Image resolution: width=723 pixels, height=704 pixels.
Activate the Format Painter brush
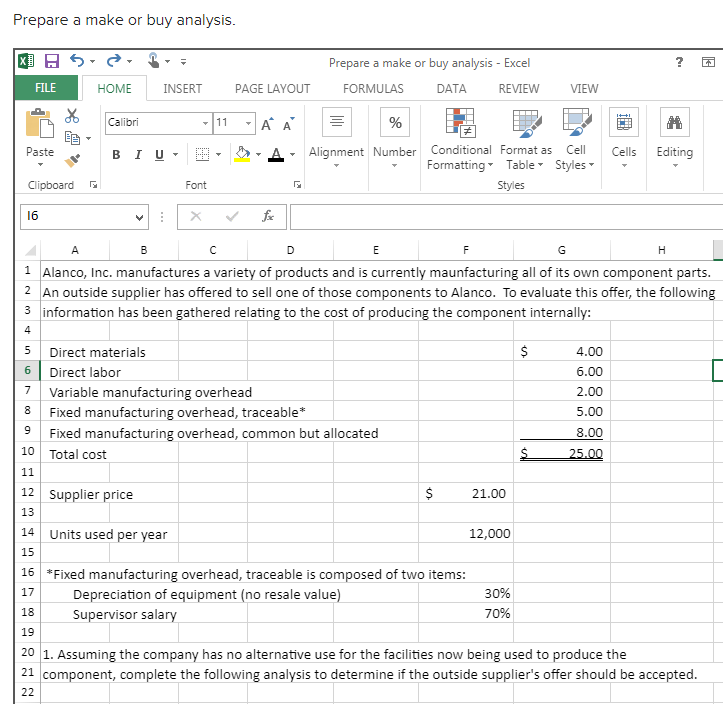[x=72, y=160]
